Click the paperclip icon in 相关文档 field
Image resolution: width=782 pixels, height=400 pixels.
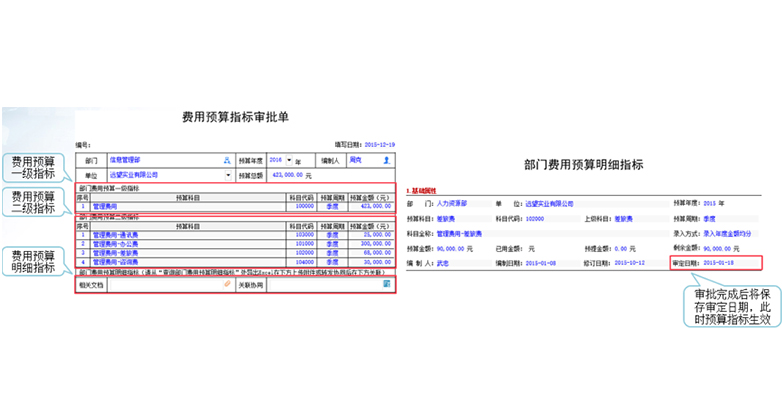(227, 284)
